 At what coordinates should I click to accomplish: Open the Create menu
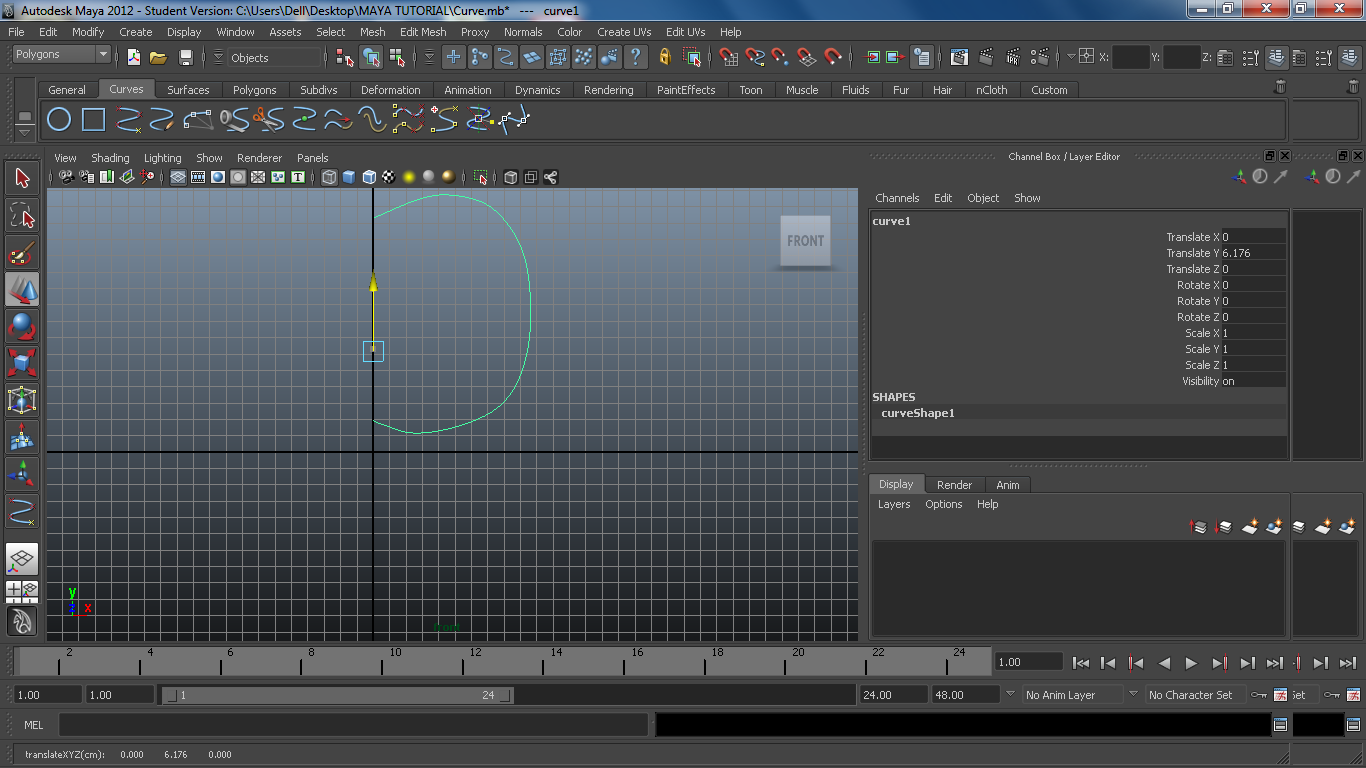click(x=136, y=32)
